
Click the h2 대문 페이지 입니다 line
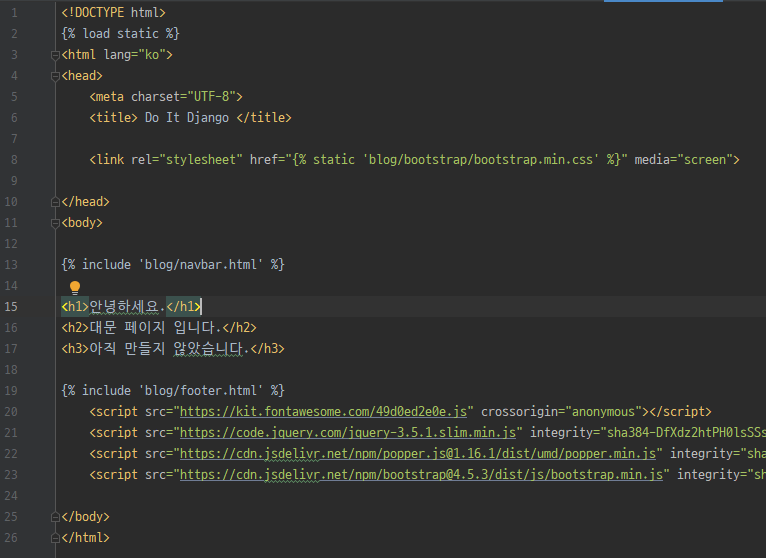[159, 328]
